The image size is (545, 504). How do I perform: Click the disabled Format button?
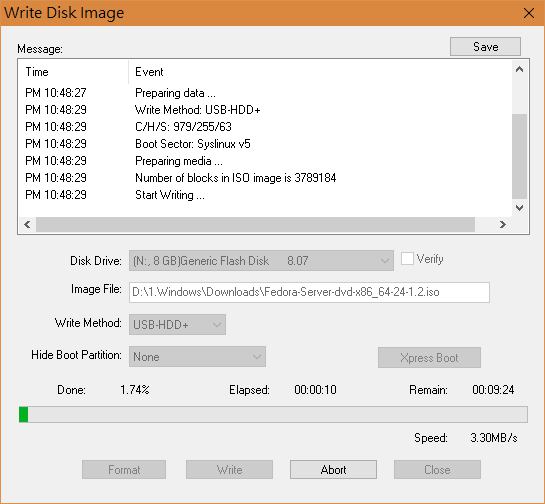[124, 470]
